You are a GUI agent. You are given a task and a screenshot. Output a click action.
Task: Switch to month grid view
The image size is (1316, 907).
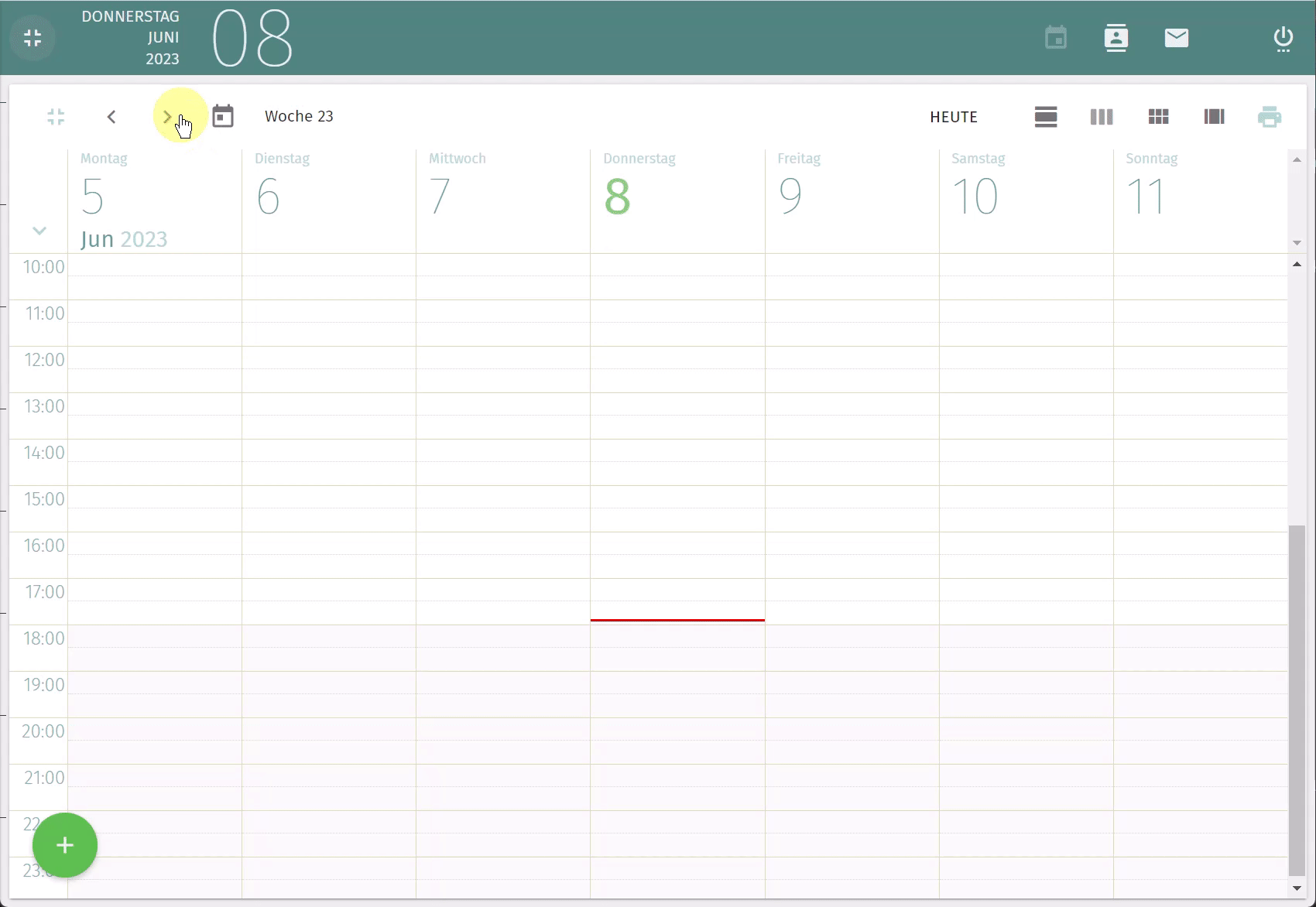1158,117
